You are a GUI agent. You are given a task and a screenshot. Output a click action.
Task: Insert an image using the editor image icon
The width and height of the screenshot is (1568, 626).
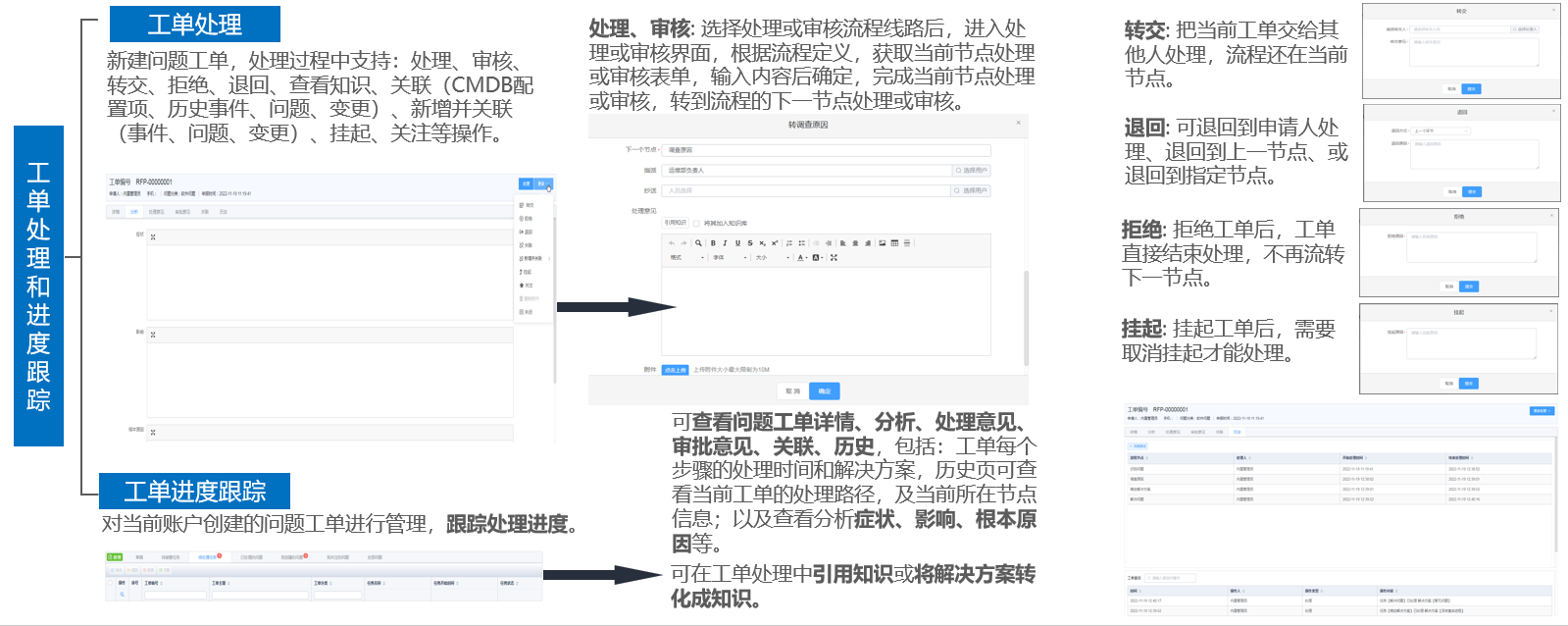882,243
